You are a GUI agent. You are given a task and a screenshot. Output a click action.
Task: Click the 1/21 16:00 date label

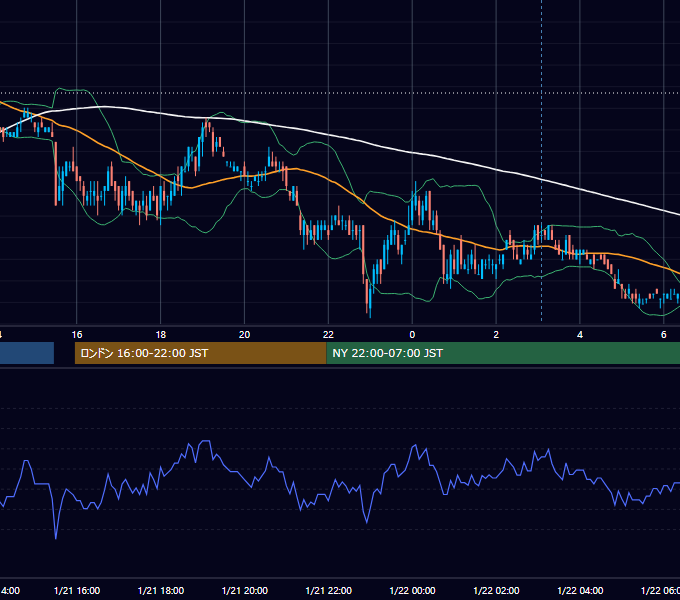click(x=77, y=590)
